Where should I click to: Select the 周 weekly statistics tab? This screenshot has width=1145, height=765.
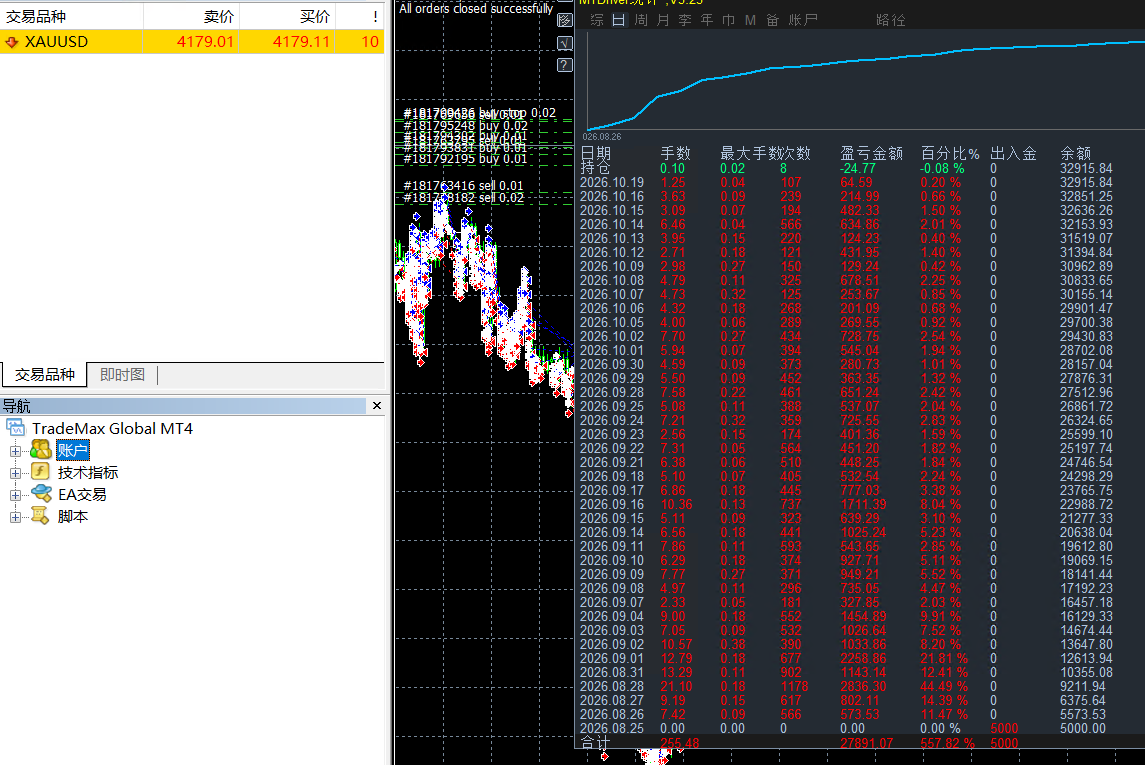coord(640,20)
